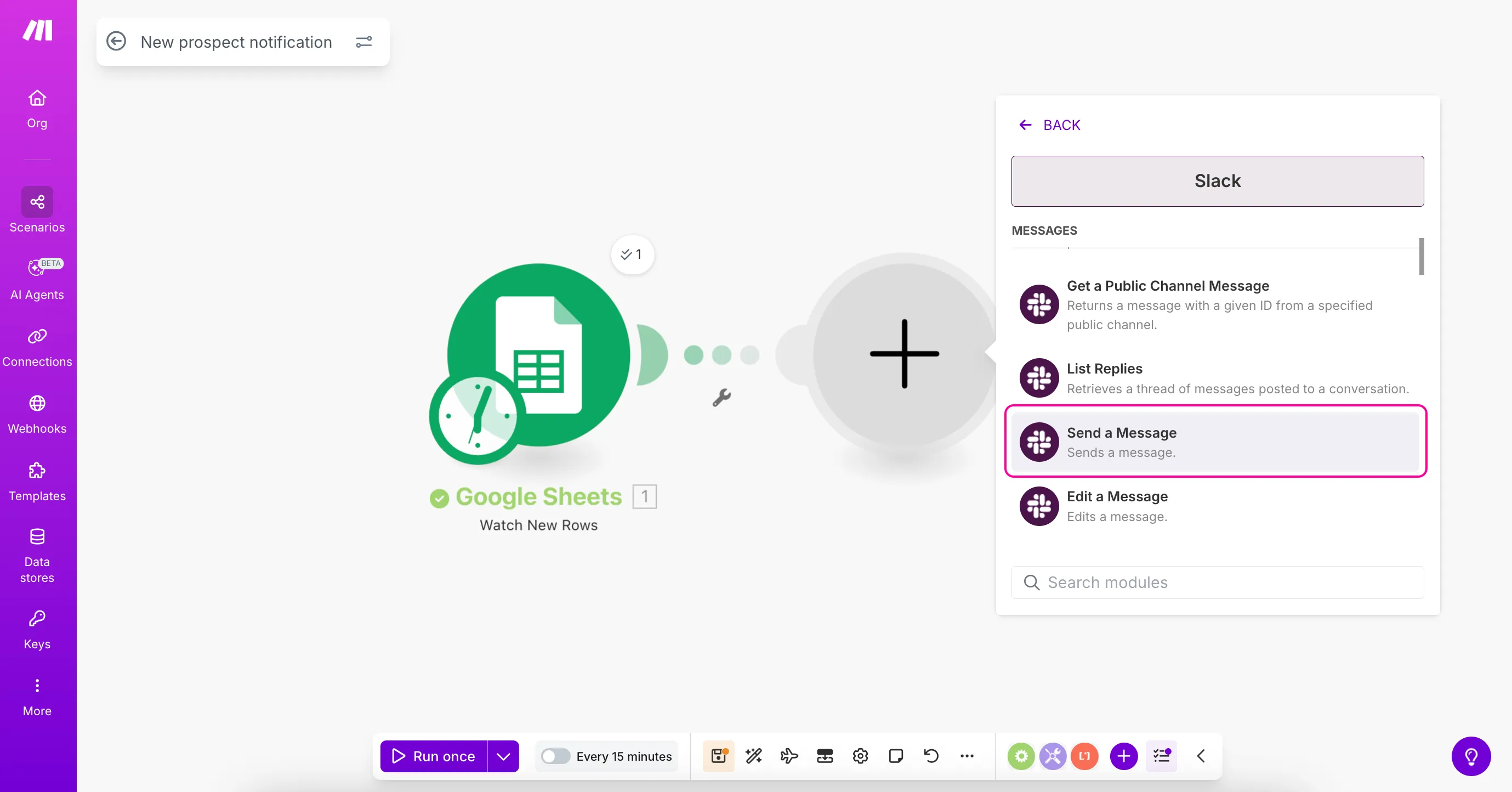Open the three-dots more options in toolbar
Screen dimensions: 1512x792
point(967,756)
